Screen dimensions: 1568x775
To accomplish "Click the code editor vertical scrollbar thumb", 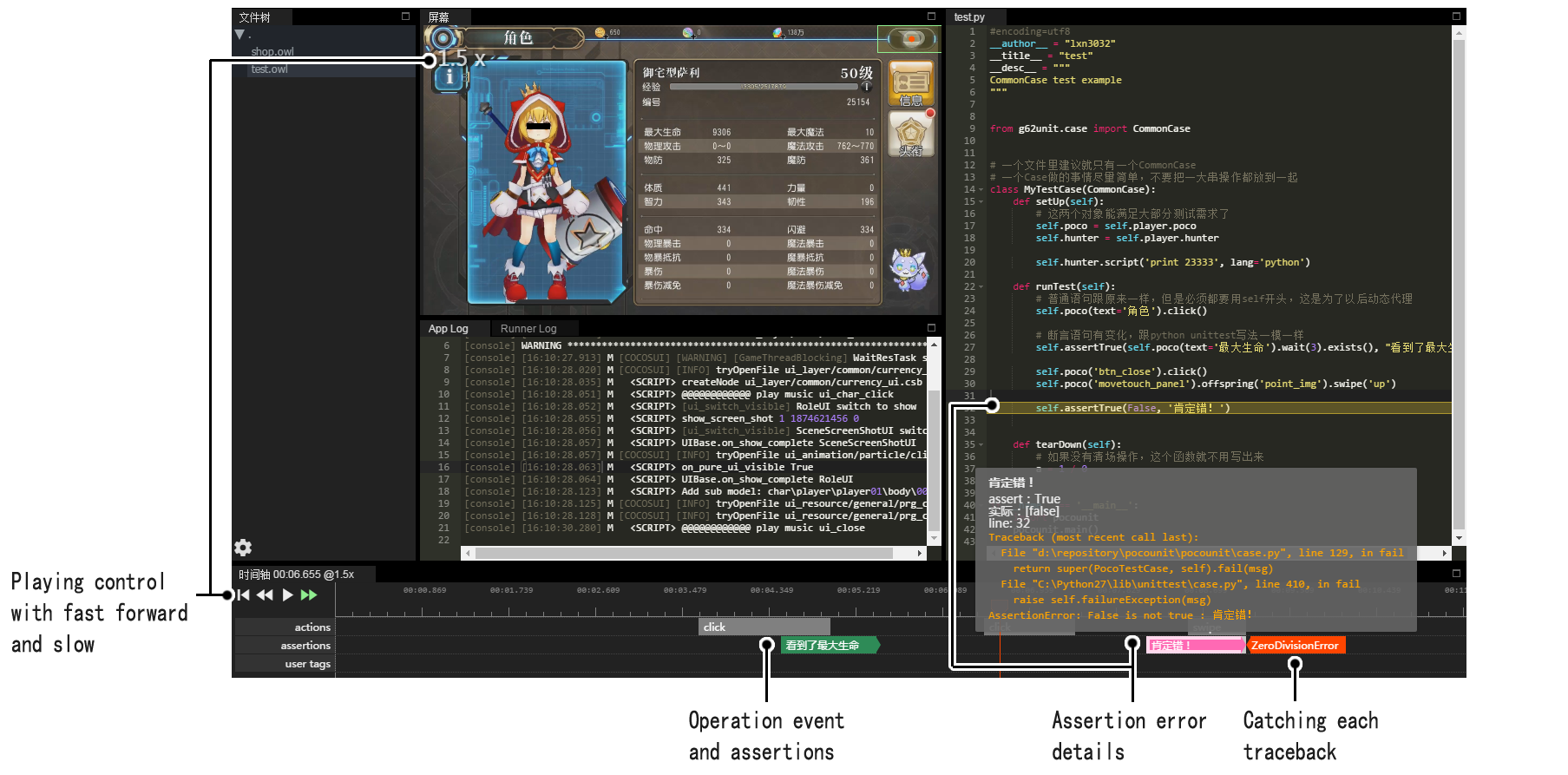I will coord(1458,284).
